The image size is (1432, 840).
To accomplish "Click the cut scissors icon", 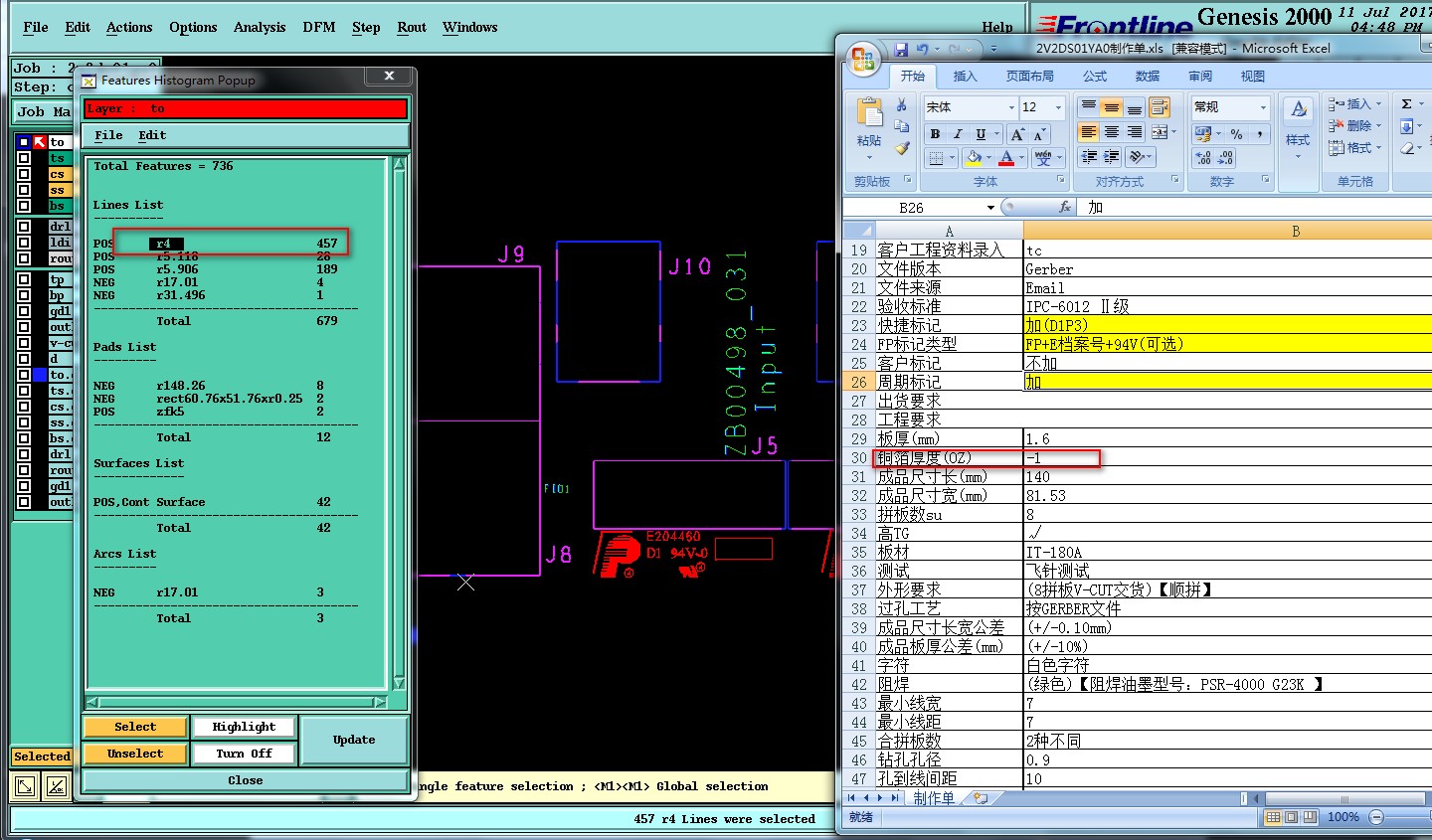I will [901, 104].
